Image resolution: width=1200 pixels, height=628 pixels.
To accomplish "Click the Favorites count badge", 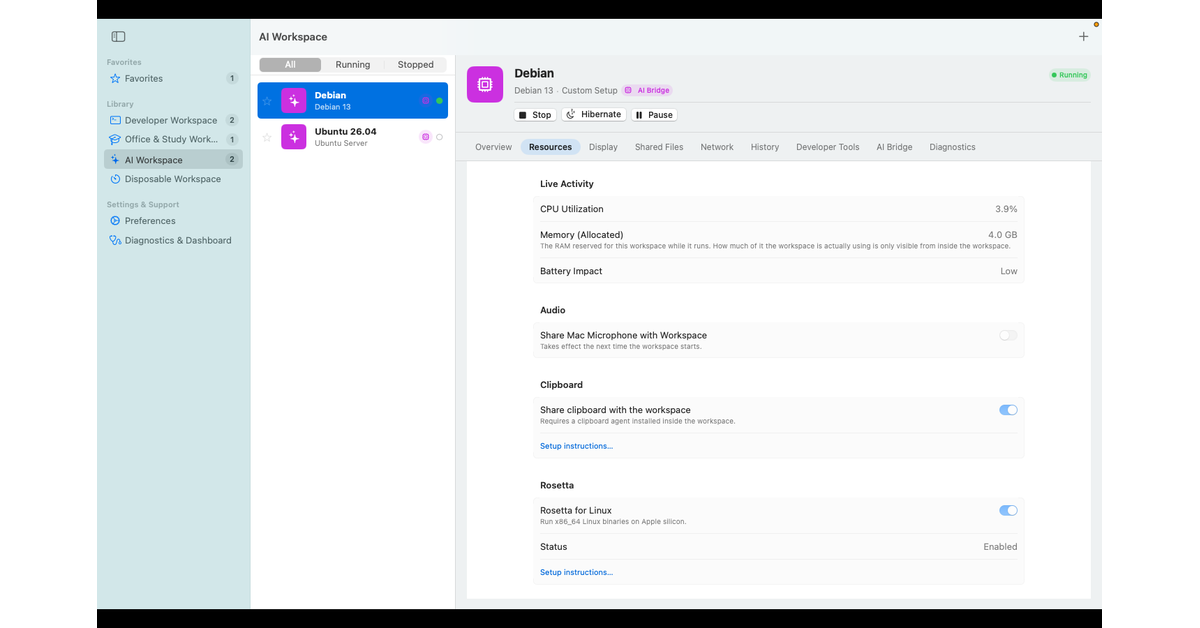I will [x=232, y=79].
